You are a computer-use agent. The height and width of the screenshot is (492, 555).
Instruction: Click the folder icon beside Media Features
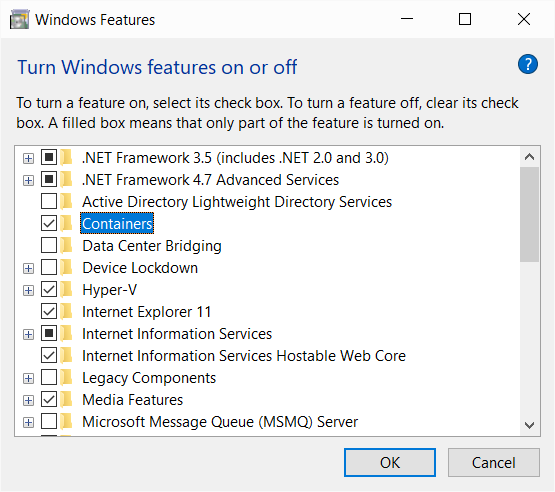66,399
